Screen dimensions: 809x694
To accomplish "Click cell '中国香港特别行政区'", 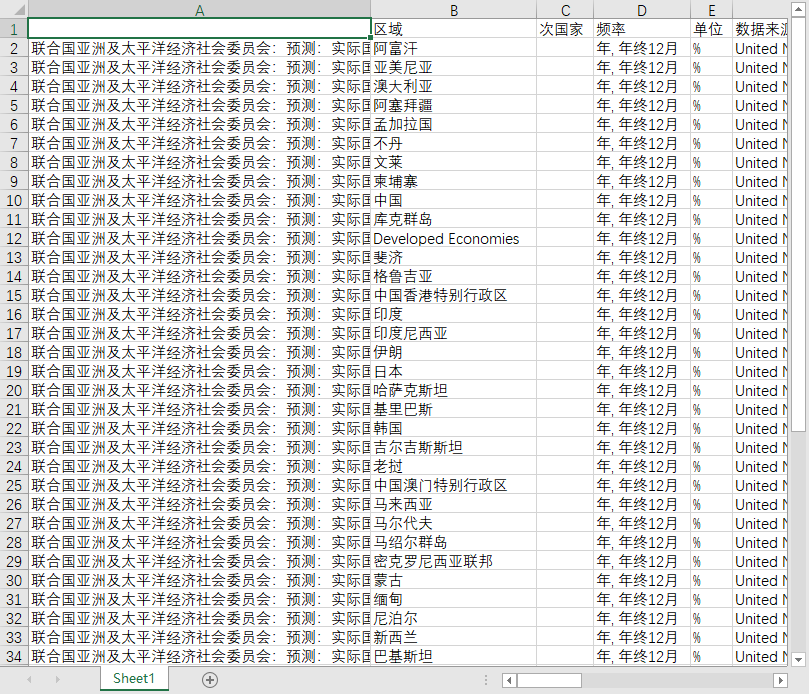I will (x=454, y=295).
